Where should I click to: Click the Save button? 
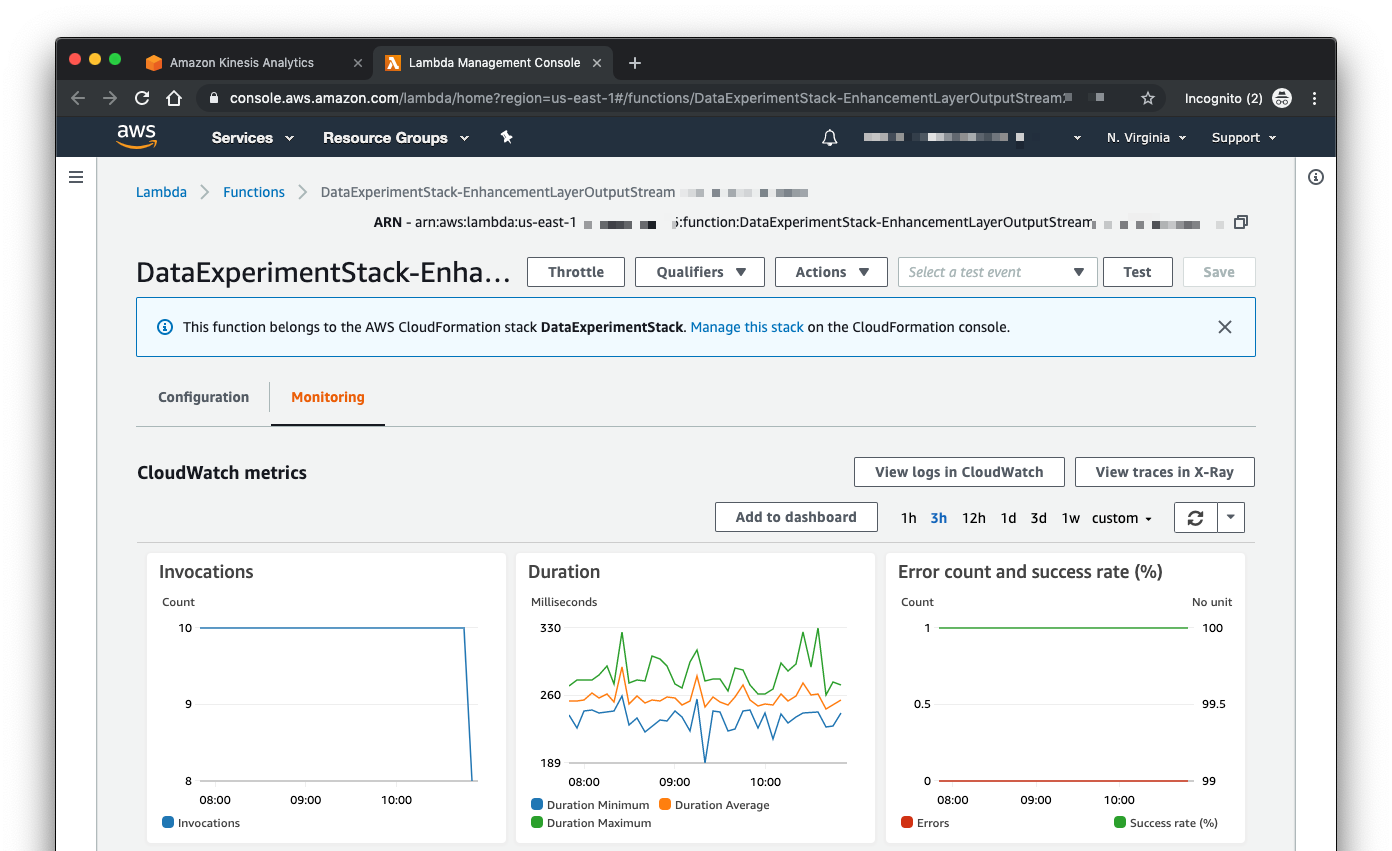(x=1219, y=272)
